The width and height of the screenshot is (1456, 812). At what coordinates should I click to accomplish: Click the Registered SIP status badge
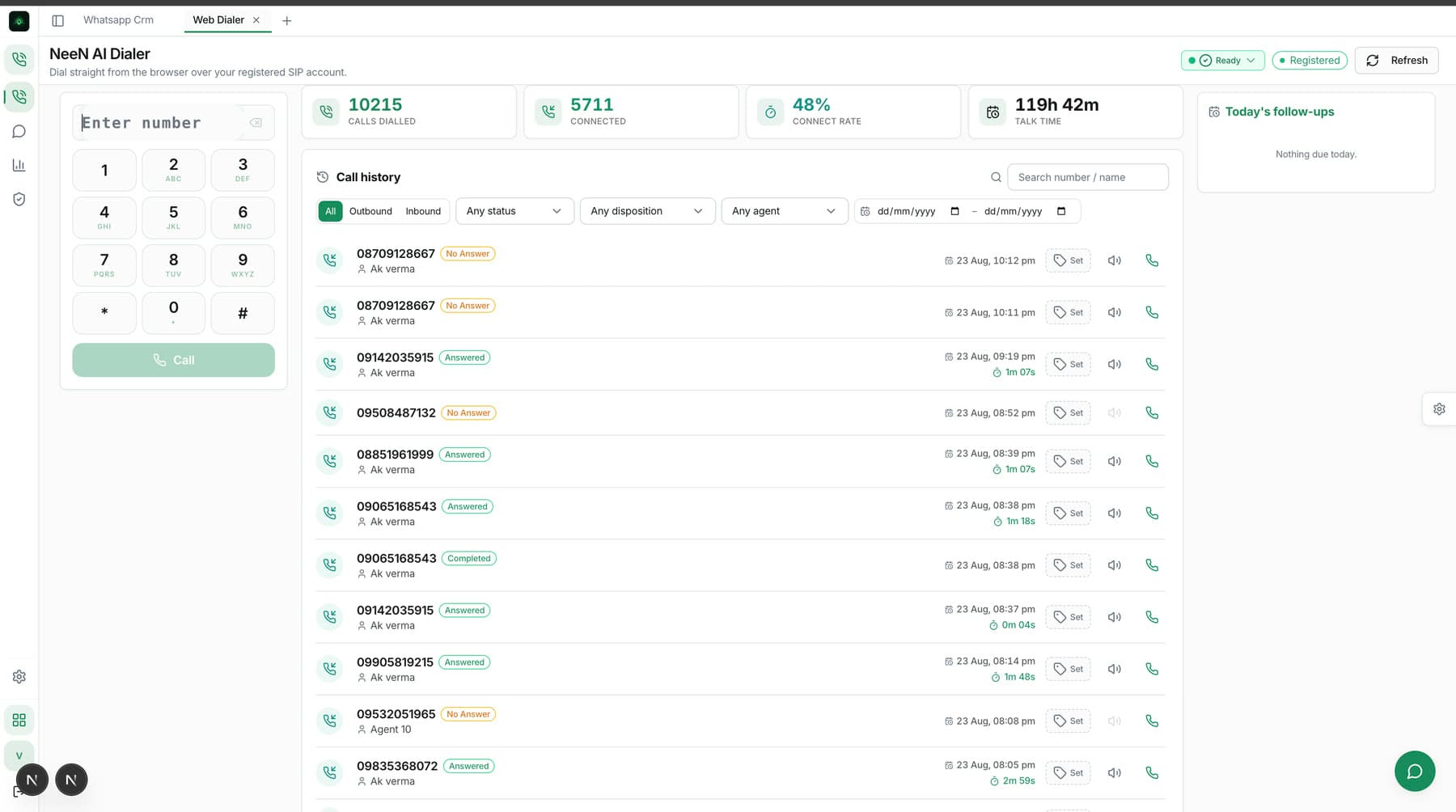[x=1310, y=61]
